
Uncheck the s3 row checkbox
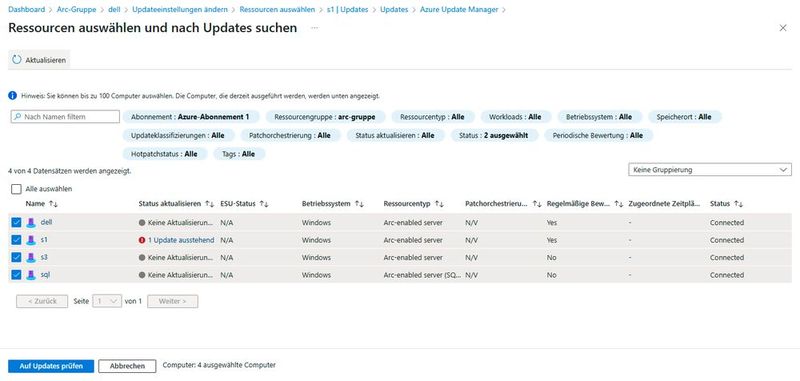pos(16,257)
